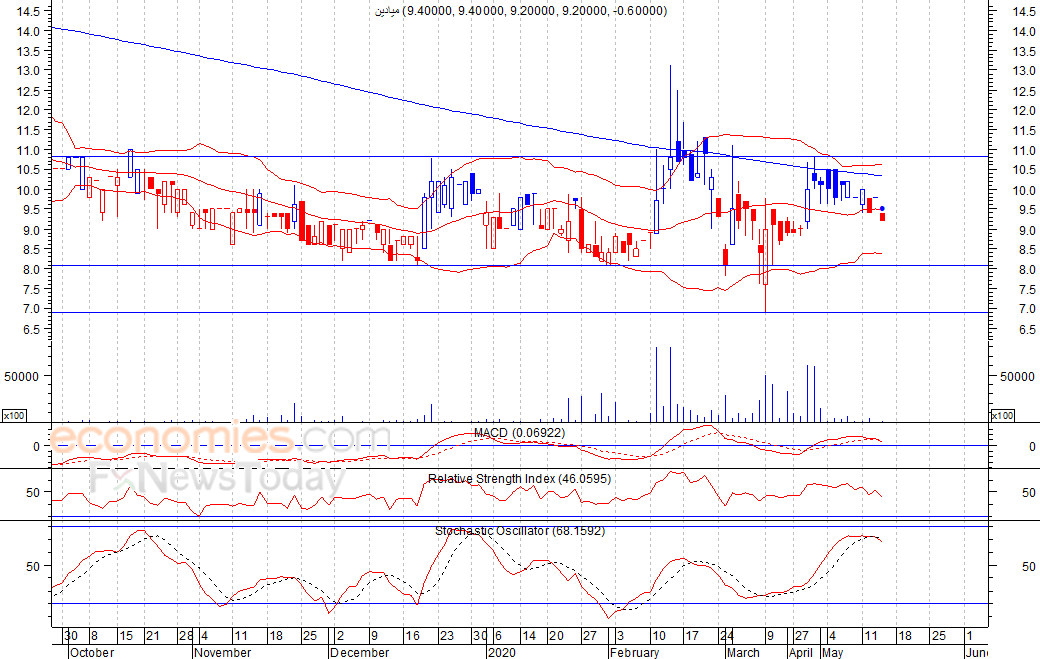Click date label 21 in October
1040x659 pixels.
pos(153,636)
